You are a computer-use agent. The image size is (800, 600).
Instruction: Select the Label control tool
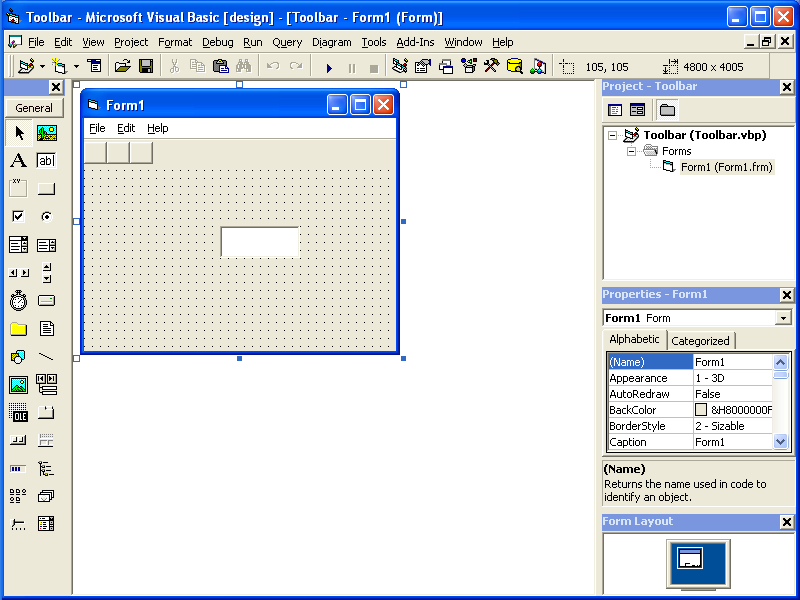(x=19, y=161)
